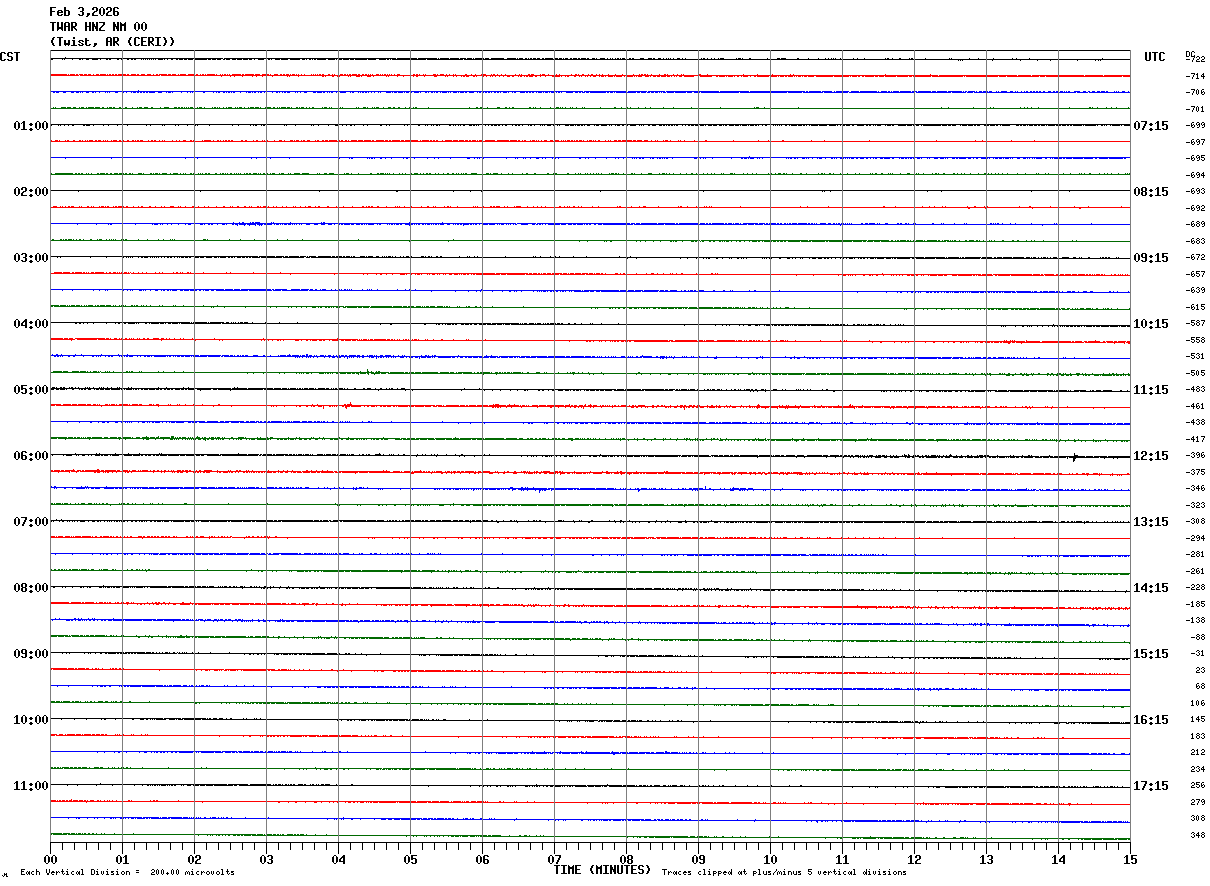Select the 11:00 CST row label
1210x886 pixels.
[31, 786]
